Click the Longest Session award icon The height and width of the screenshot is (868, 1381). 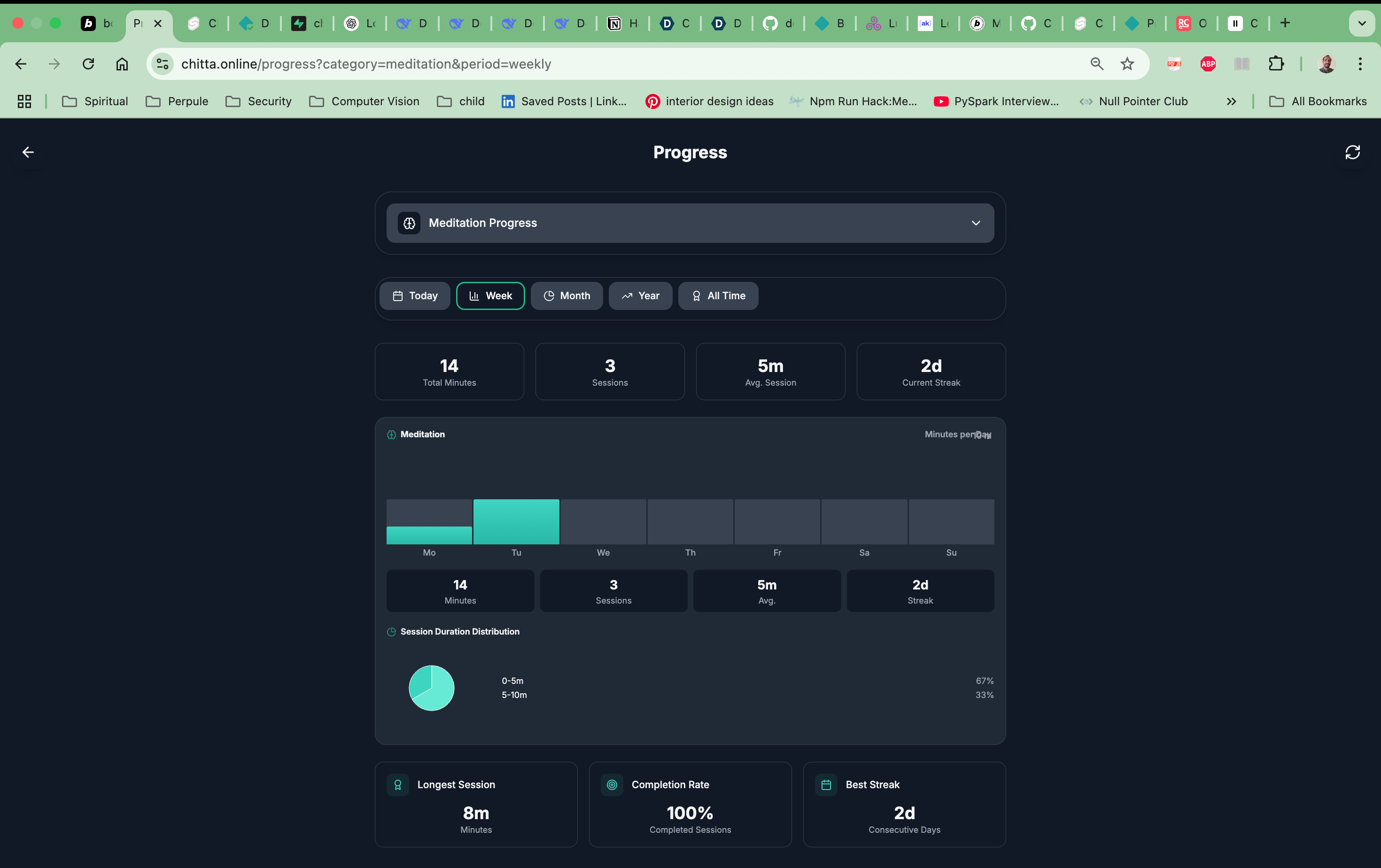(x=397, y=784)
